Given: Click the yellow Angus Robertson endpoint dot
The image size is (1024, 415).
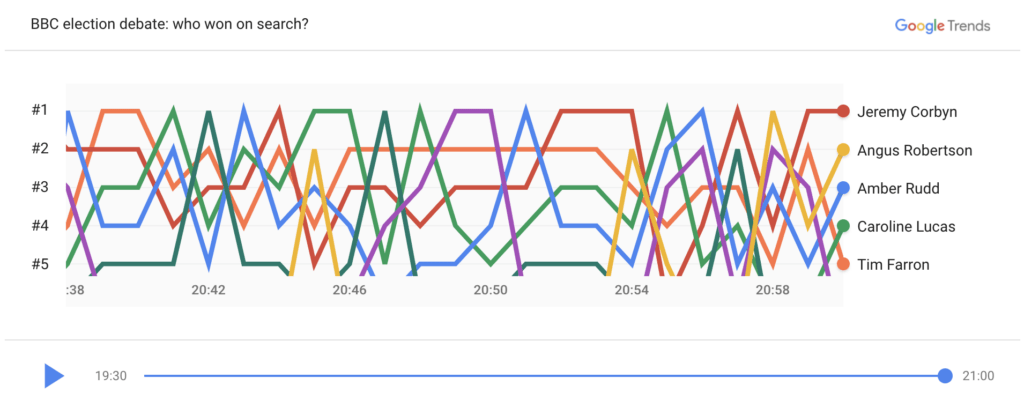Looking at the screenshot, I should [x=843, y=150].
